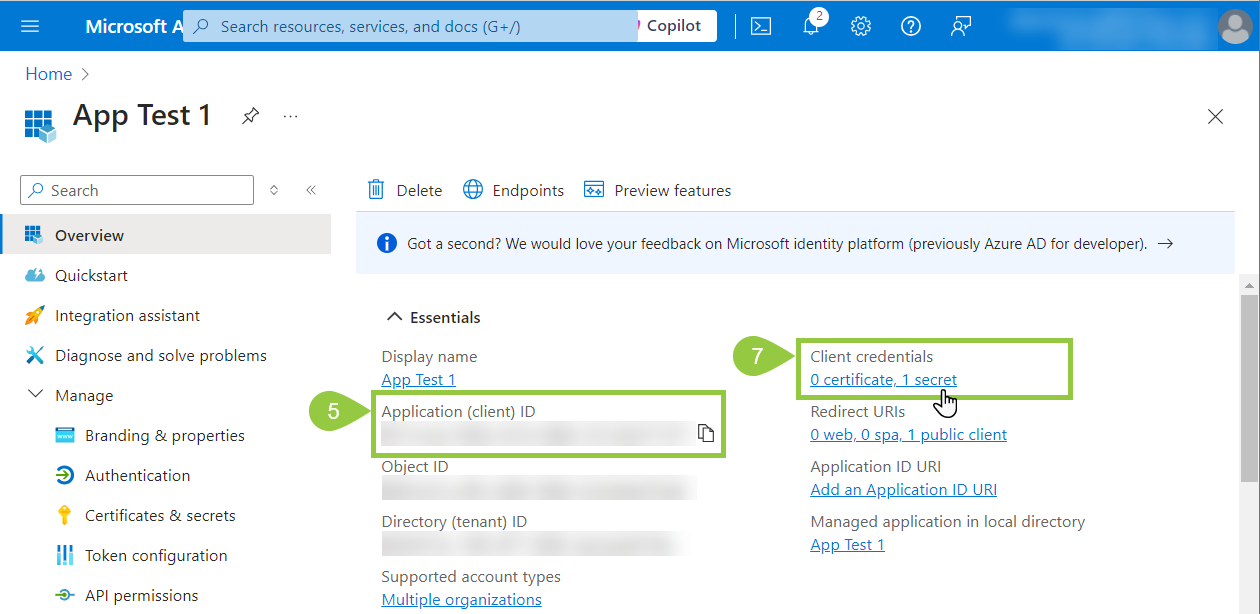Open the Copilot button
The height and width of the screenshot is (614, 1260).
[673, 26]
